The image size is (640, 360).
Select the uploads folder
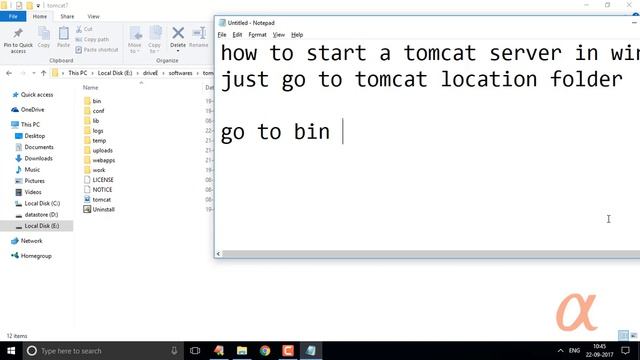pyautogui.click(x=102, y=150)
